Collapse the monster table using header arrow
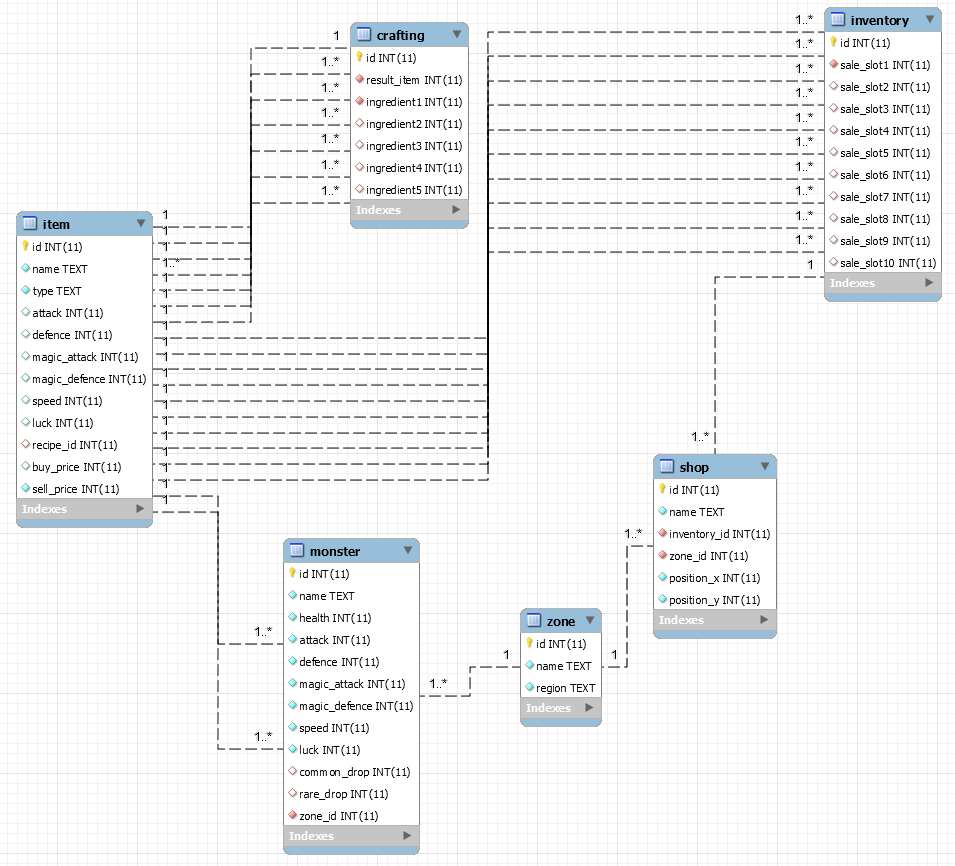This screenshot has width=955, height=866. click(x=408, y=551)
